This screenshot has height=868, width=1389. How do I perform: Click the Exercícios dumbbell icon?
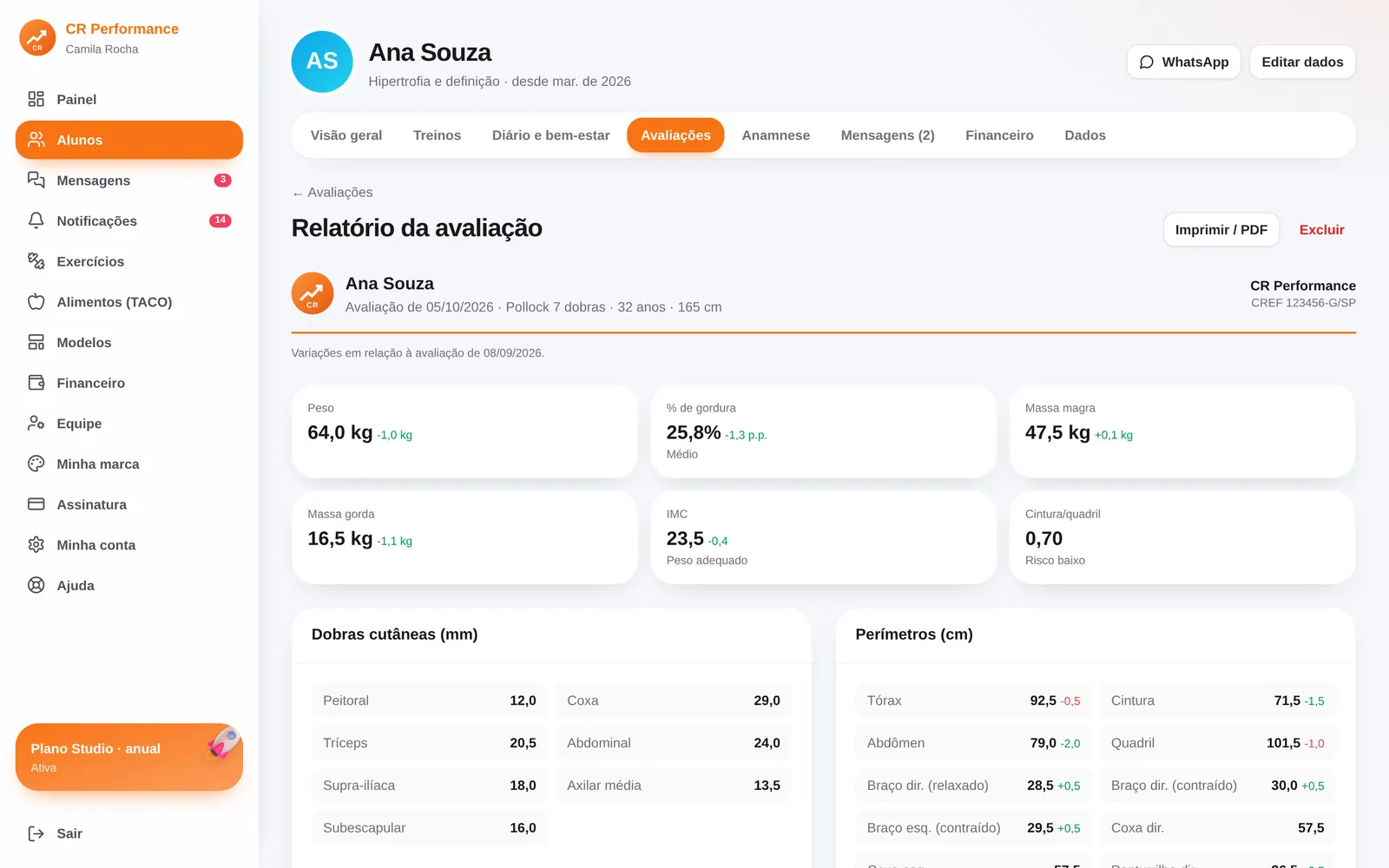pyautogui.click(x=36, y=261)
